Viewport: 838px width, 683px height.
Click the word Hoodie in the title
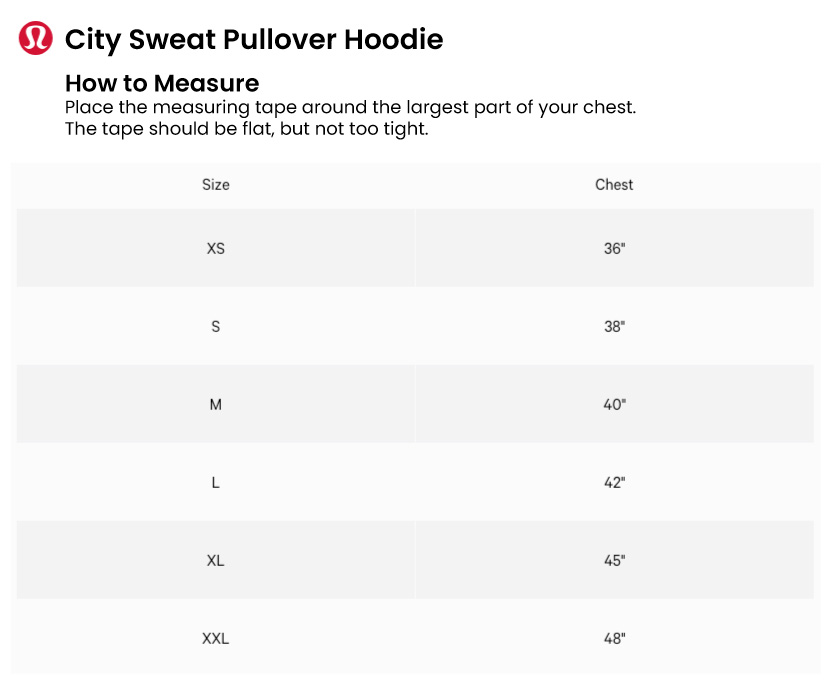pos(393,40)
